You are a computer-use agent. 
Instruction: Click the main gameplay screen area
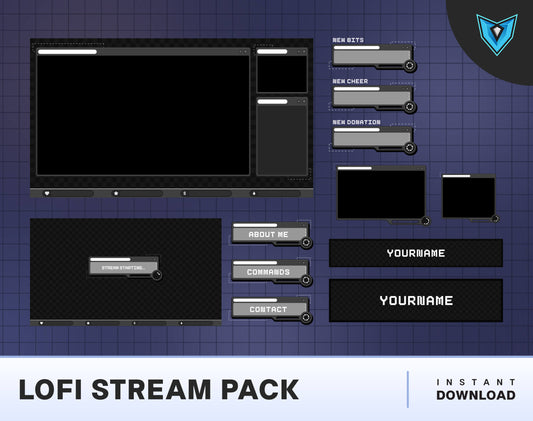coord(143,115)
